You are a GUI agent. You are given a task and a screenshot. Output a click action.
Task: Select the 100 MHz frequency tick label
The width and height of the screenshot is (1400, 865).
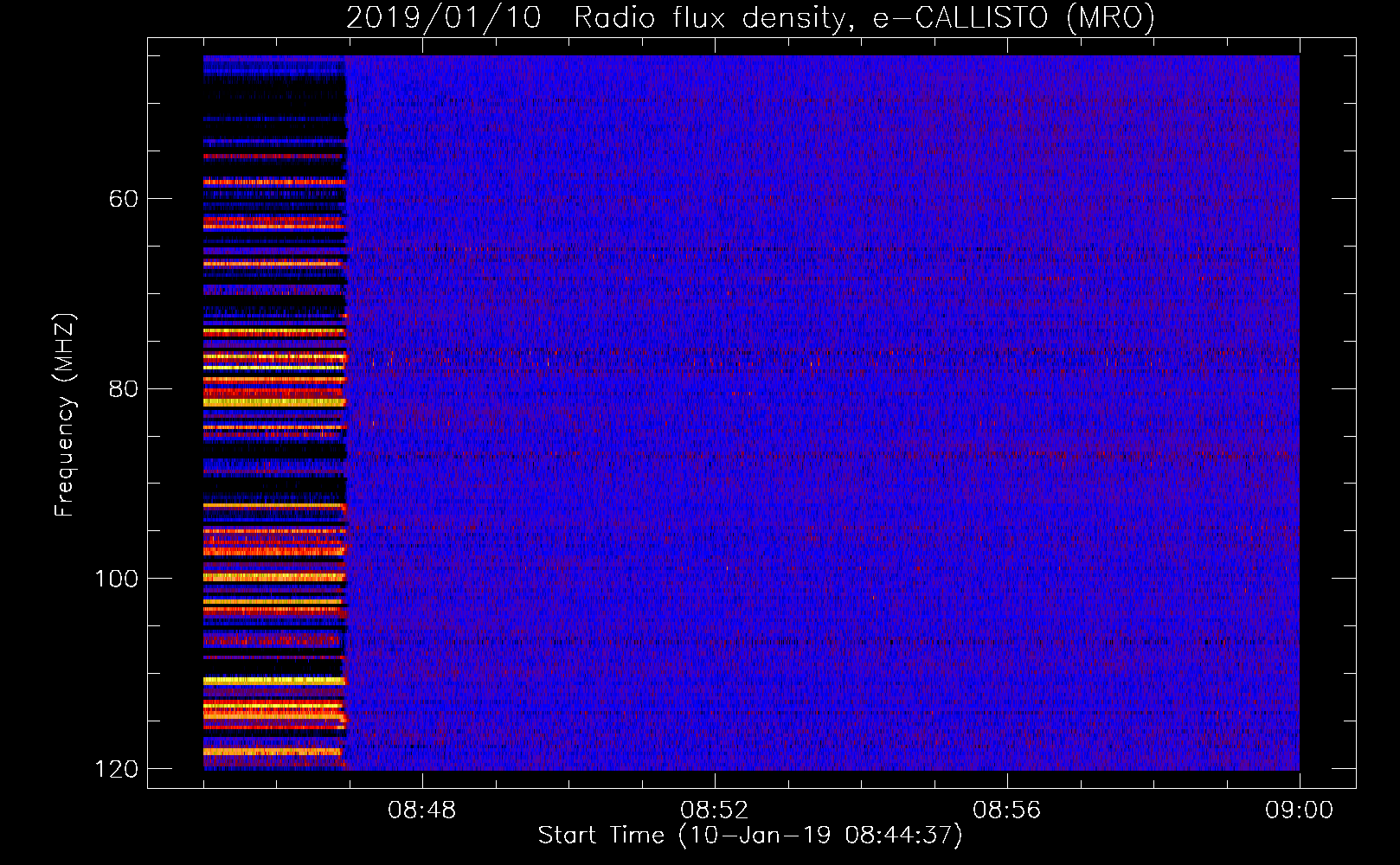pos(116,579)
